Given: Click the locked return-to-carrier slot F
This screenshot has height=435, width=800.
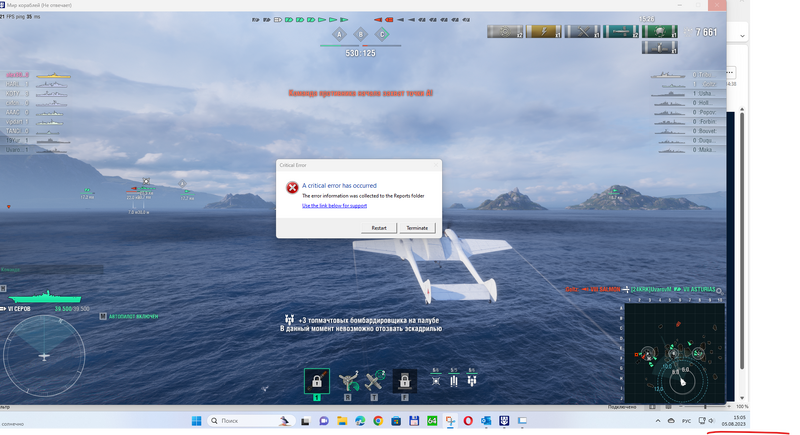Looking at the screenshot, I should coord(405,381).
